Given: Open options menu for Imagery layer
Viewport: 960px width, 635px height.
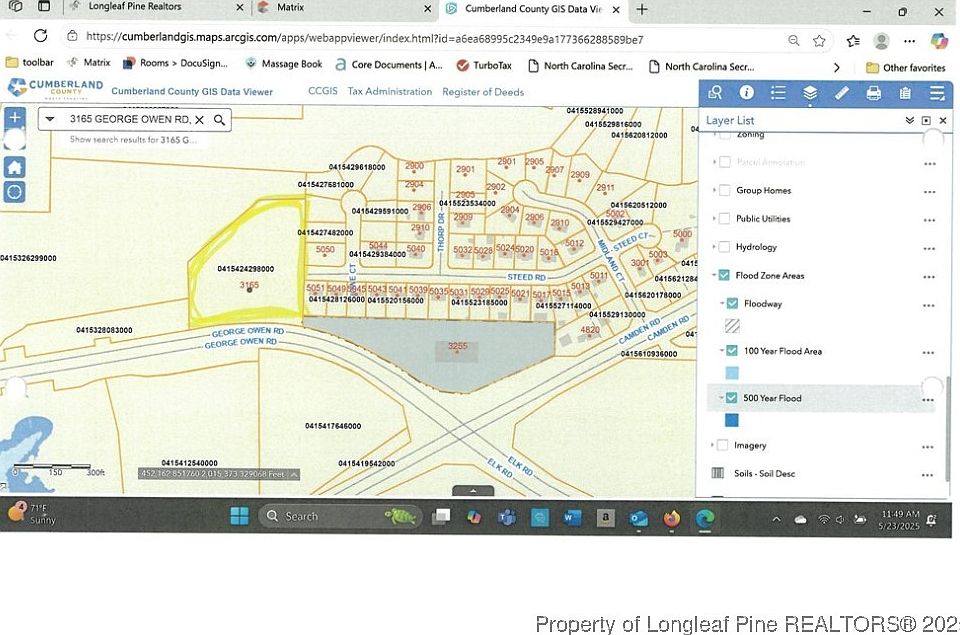Looking at the screenshot, I should coord(929,446).
